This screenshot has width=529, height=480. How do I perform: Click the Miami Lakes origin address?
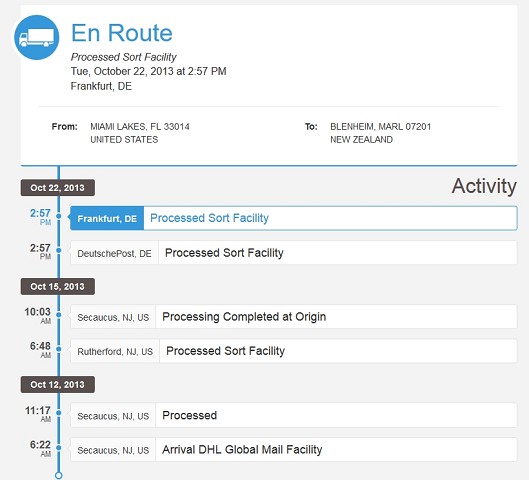point(140,133)
